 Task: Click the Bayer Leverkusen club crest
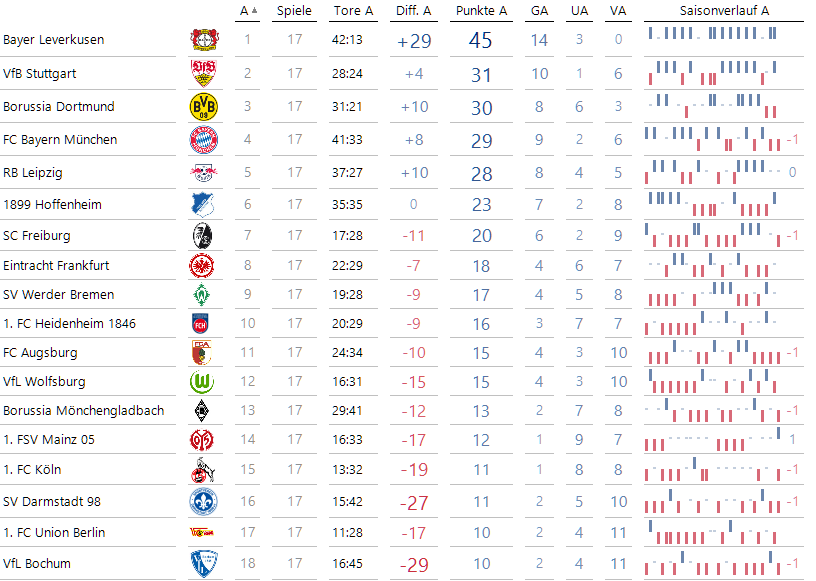(203, 40)
